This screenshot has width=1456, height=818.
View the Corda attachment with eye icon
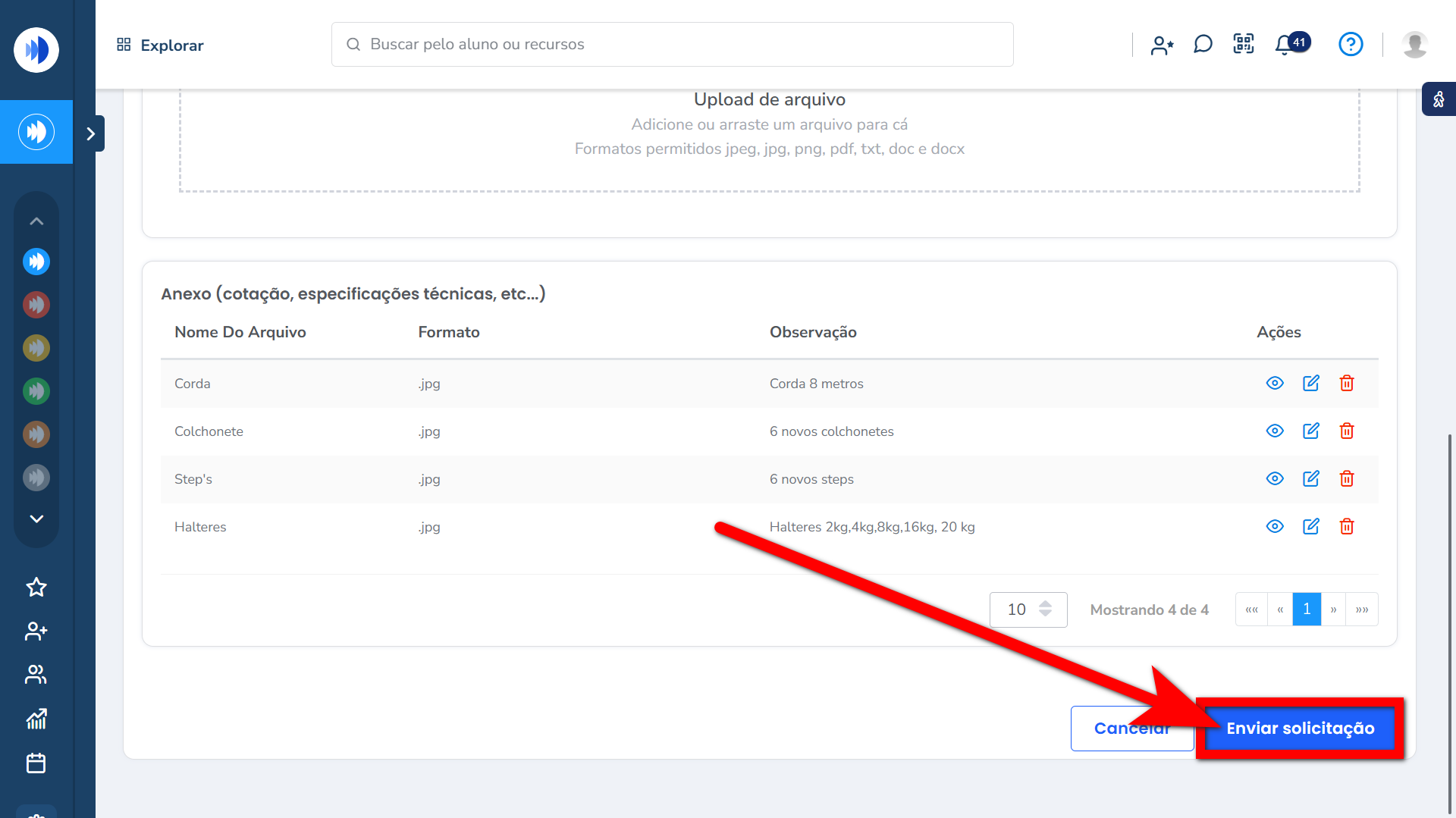tap(1275, 383)
